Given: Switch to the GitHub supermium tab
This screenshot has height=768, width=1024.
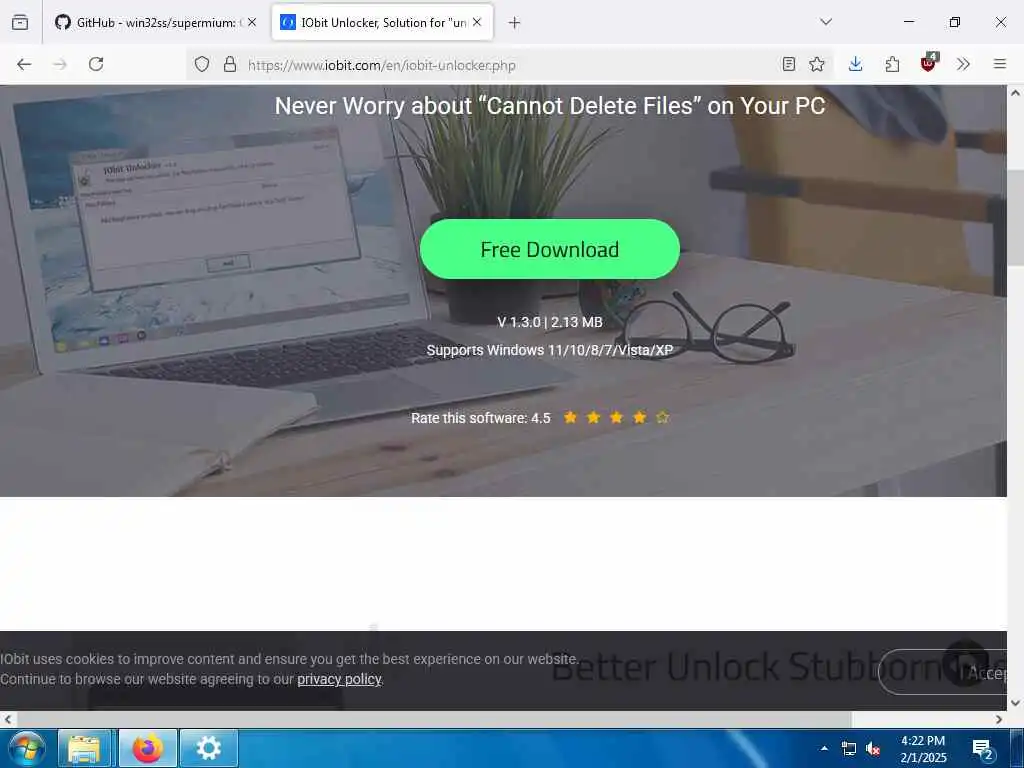Looking at the screenshot, I should pyautogui.click(x=155, y=22).
